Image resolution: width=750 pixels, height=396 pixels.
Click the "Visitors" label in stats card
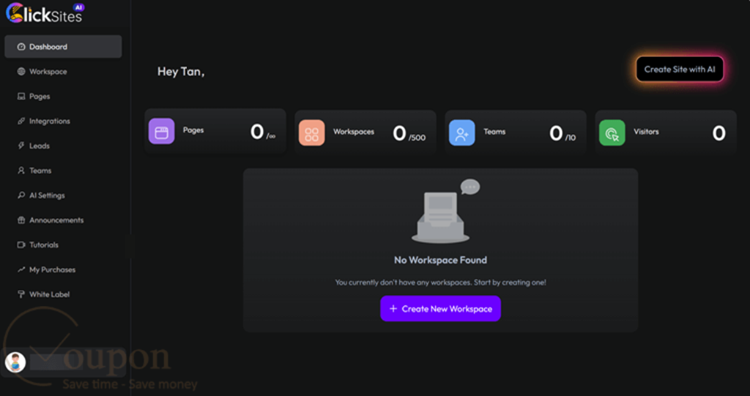(646, 132)
